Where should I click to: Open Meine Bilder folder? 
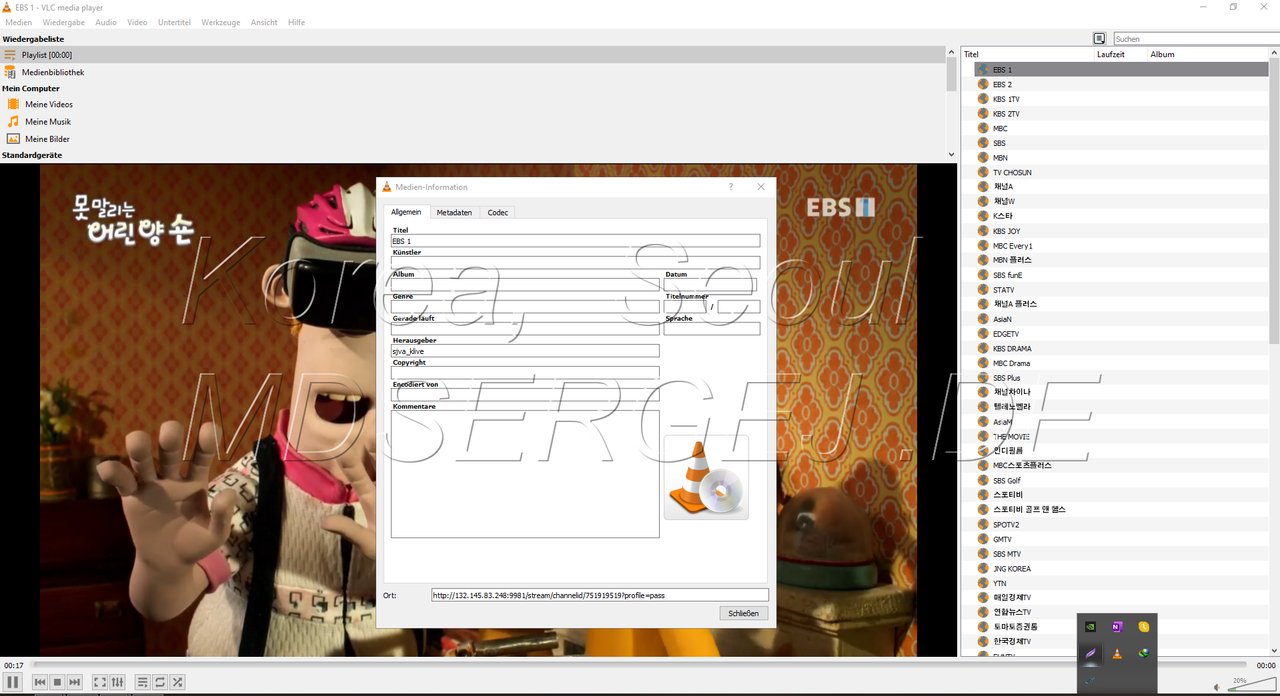point(47,139)
